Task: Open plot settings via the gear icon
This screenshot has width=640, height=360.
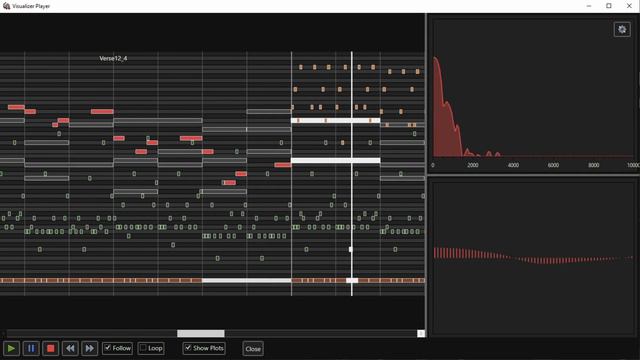Action: (622, 29)
